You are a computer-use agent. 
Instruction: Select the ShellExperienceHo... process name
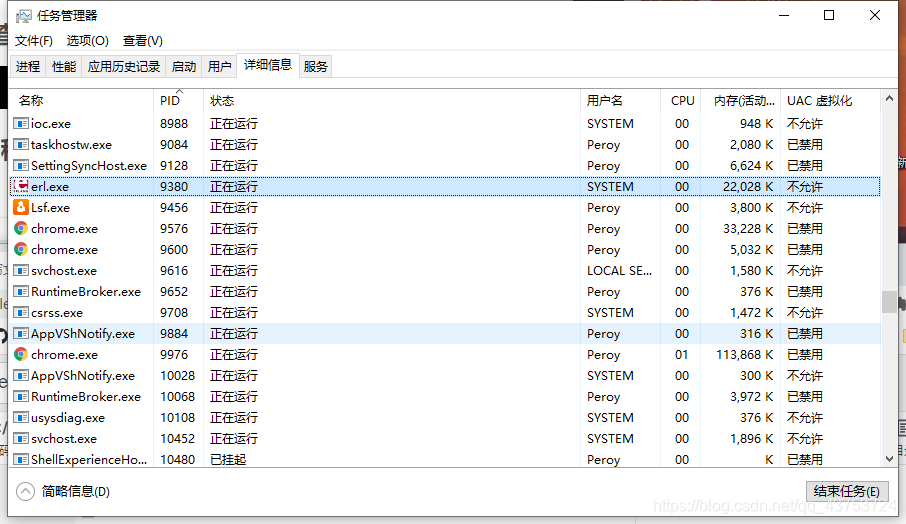pos(89,460)
